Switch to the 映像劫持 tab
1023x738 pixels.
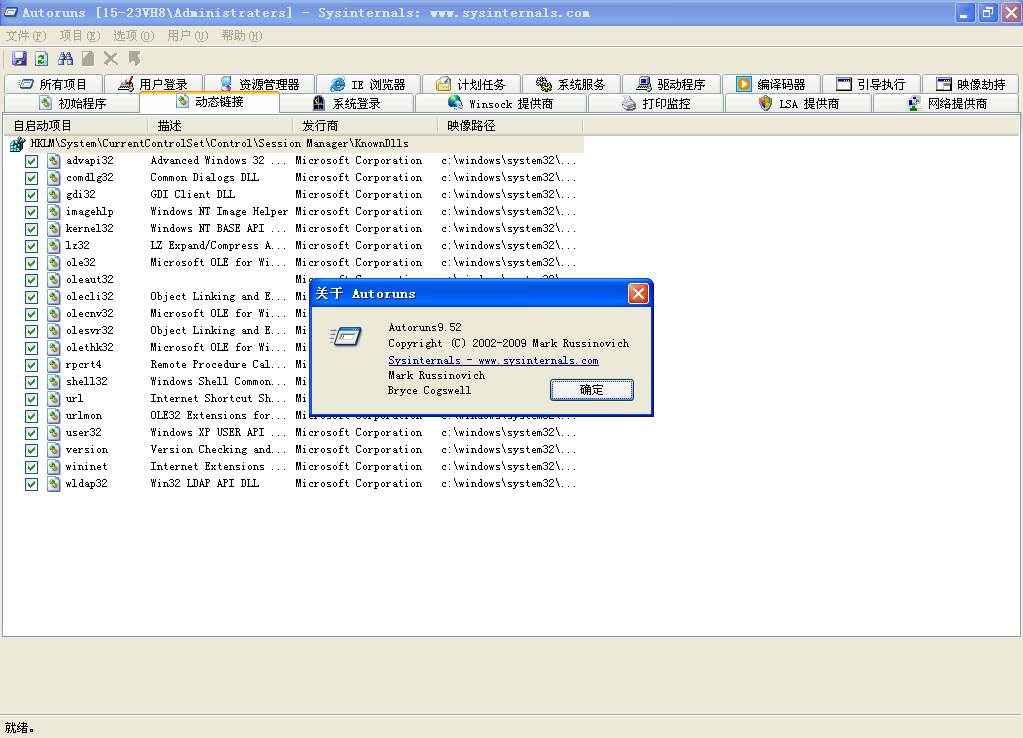click(971, 84)
